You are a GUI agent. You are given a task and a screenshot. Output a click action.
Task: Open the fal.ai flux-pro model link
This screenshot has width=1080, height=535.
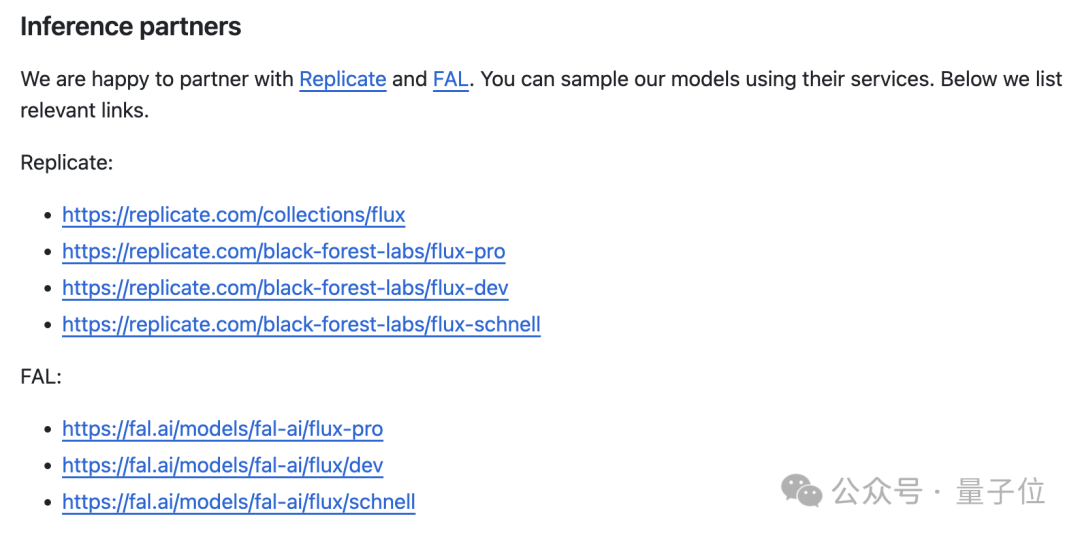click(x=222, y=429)
